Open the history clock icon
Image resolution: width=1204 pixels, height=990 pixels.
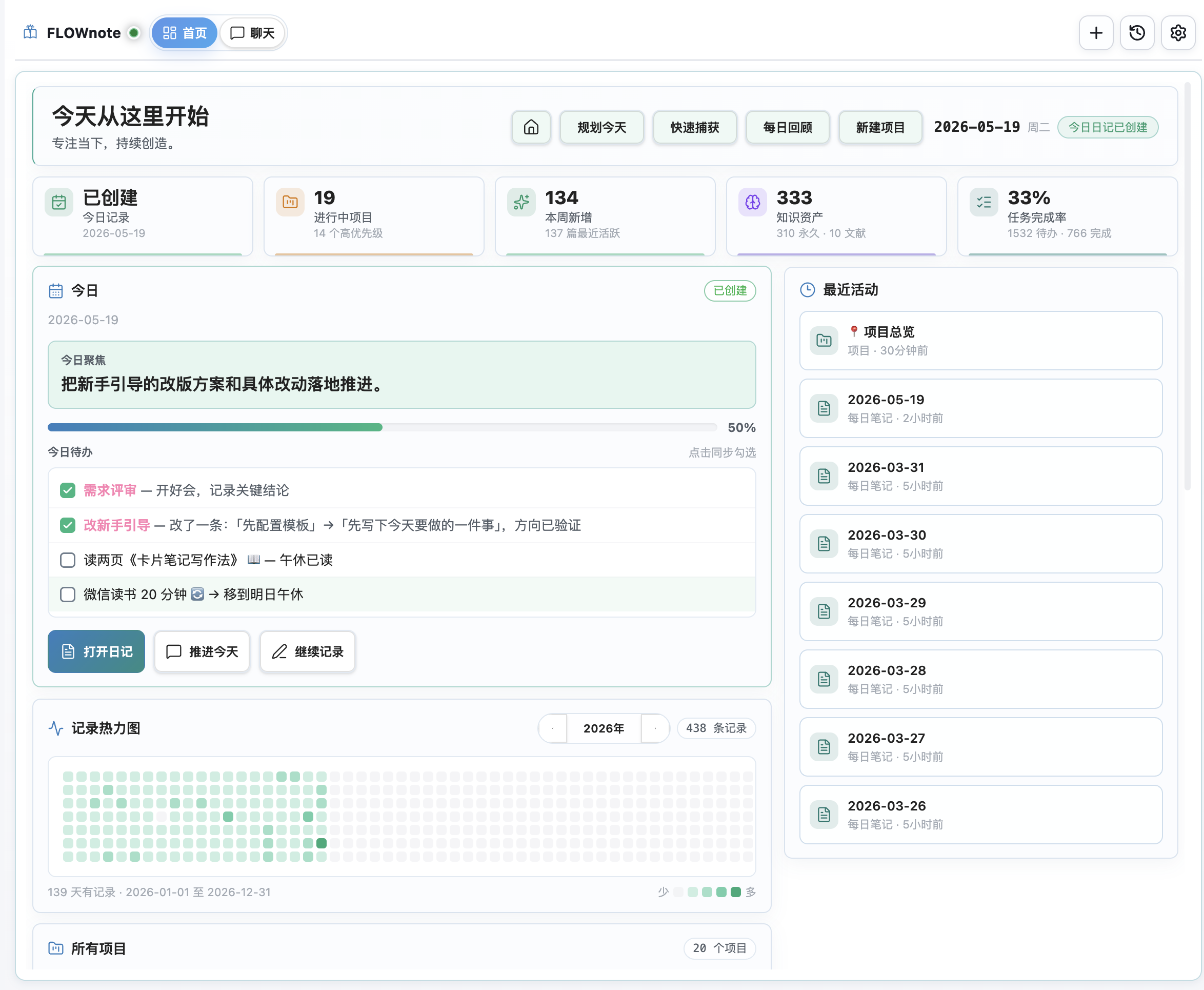click(x=1137, y=33)
